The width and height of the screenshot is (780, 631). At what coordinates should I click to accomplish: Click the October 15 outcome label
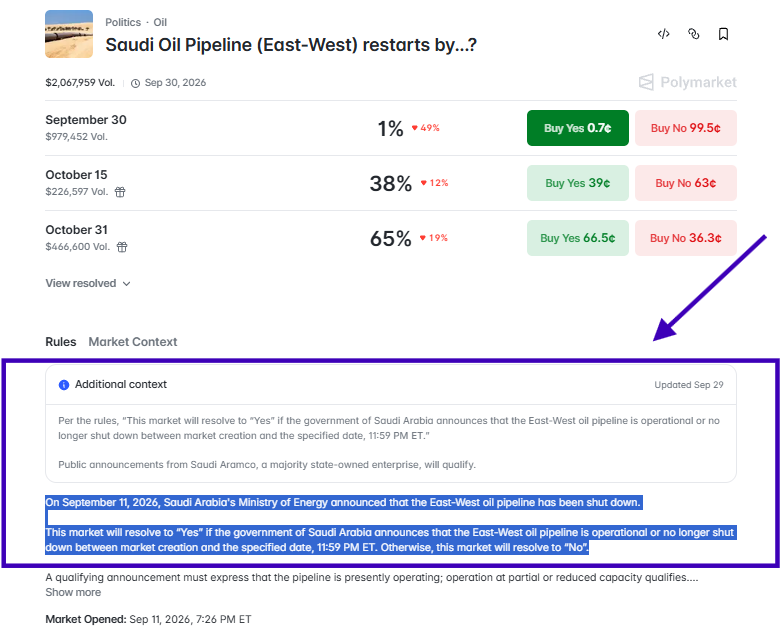point(76,175)
